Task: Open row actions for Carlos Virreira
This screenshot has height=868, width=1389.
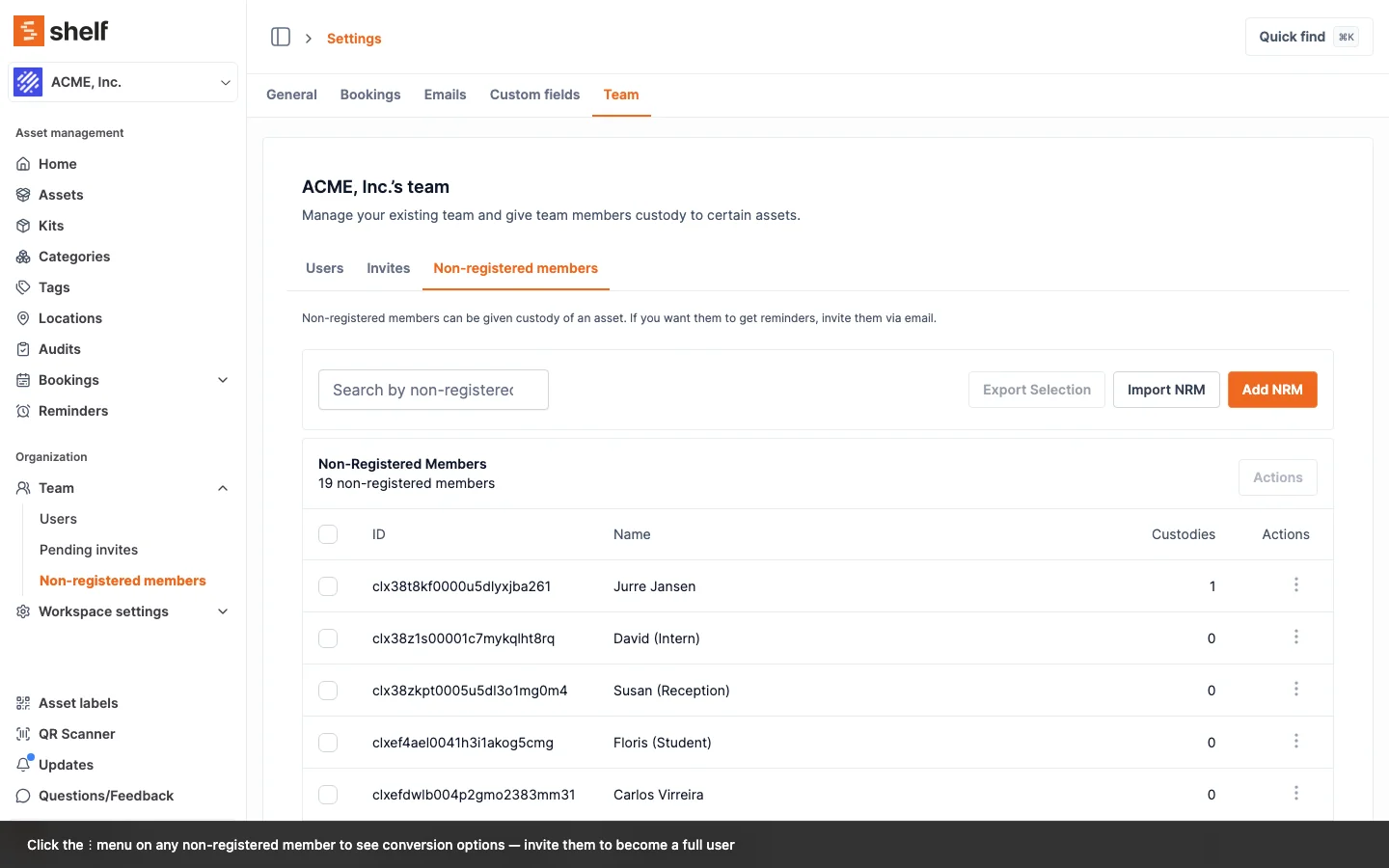Action: 1295,794
